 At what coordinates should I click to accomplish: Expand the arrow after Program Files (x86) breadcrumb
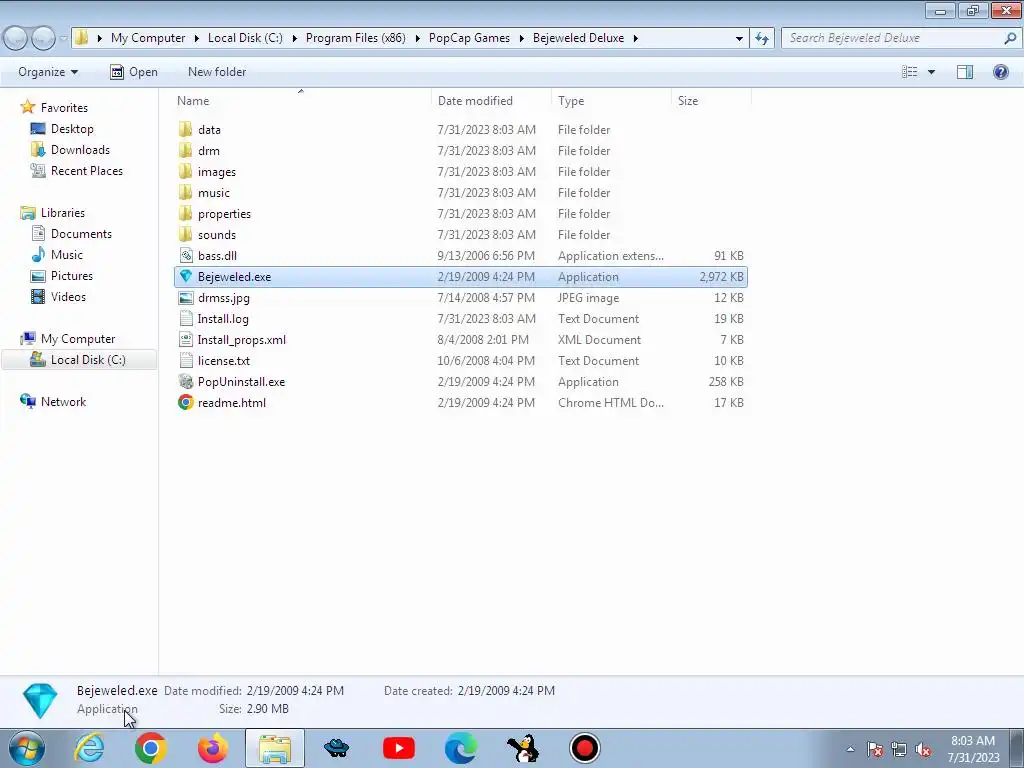(x=417, y=38)
